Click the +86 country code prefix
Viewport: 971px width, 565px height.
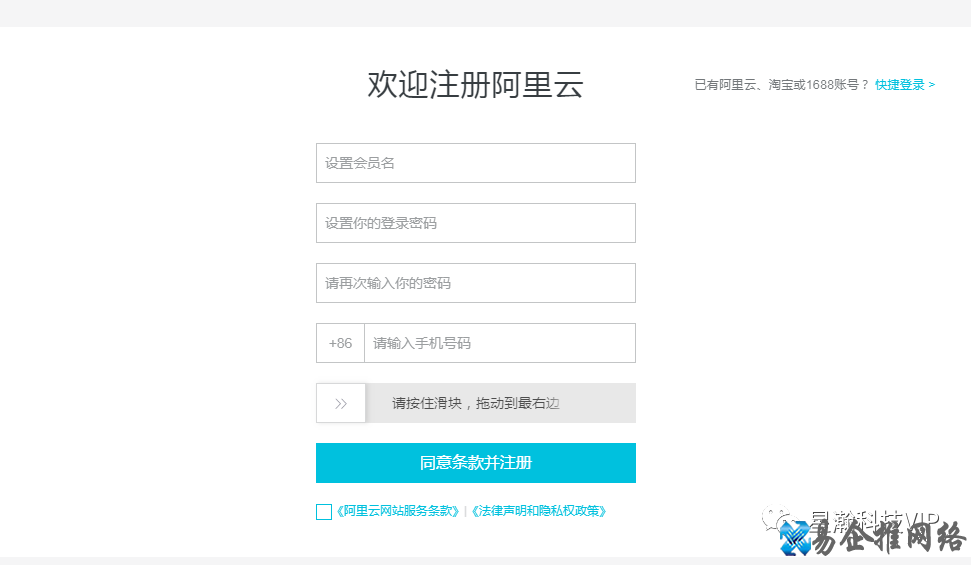click(x=340, y=343)
